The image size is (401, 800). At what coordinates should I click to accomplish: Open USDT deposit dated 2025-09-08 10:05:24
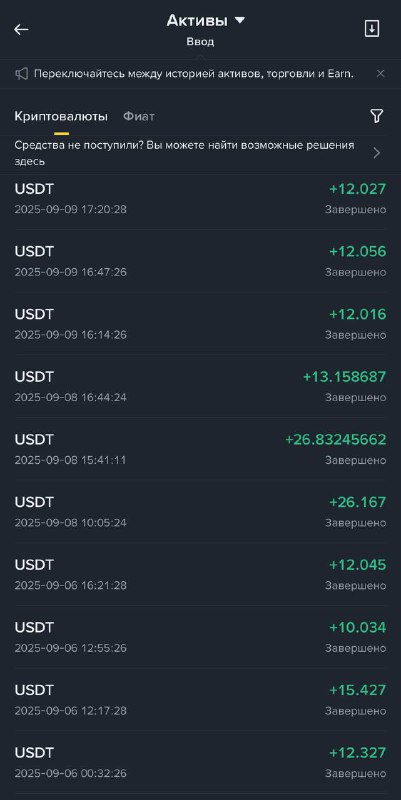200,512
